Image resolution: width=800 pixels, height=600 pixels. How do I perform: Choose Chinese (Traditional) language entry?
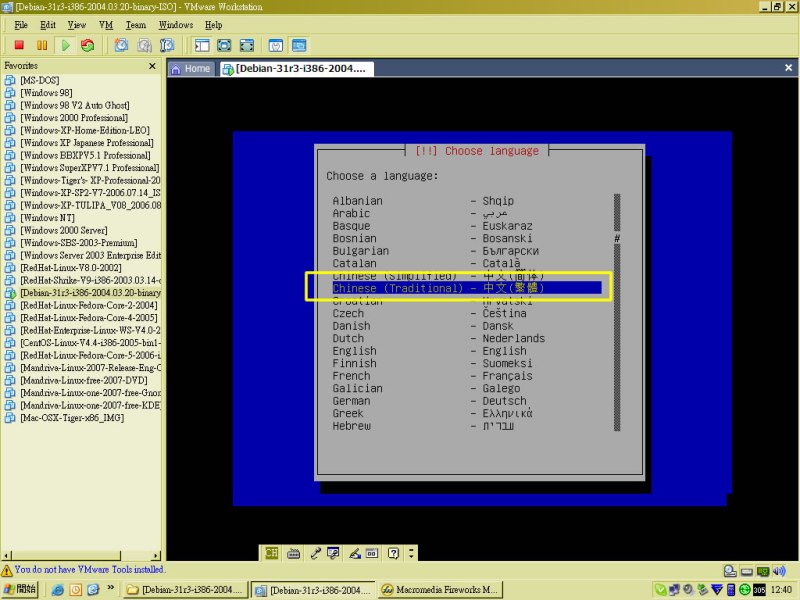point(466,288)
